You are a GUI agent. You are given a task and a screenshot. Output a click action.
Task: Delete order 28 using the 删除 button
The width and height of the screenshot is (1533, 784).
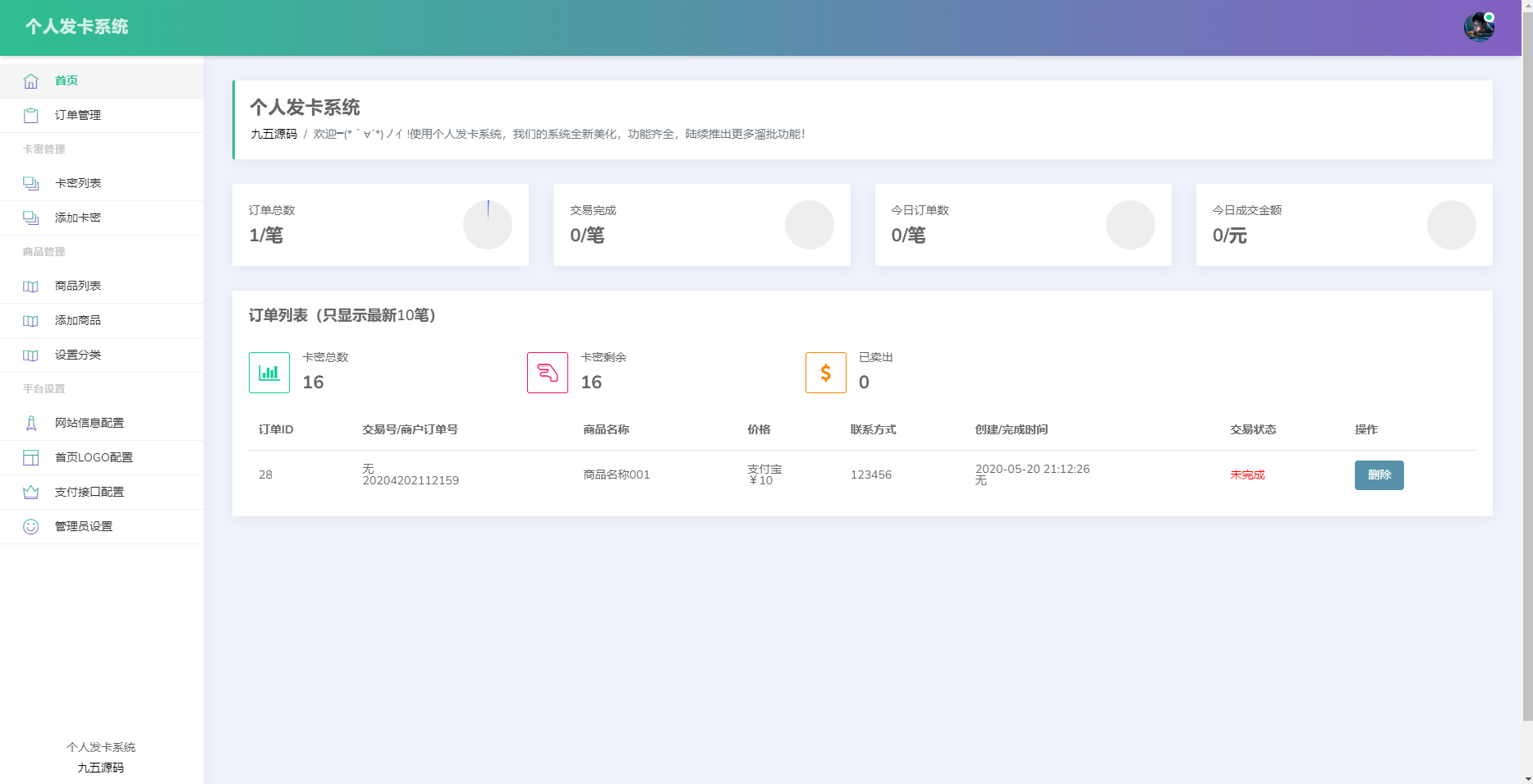tap(1379, 475)
